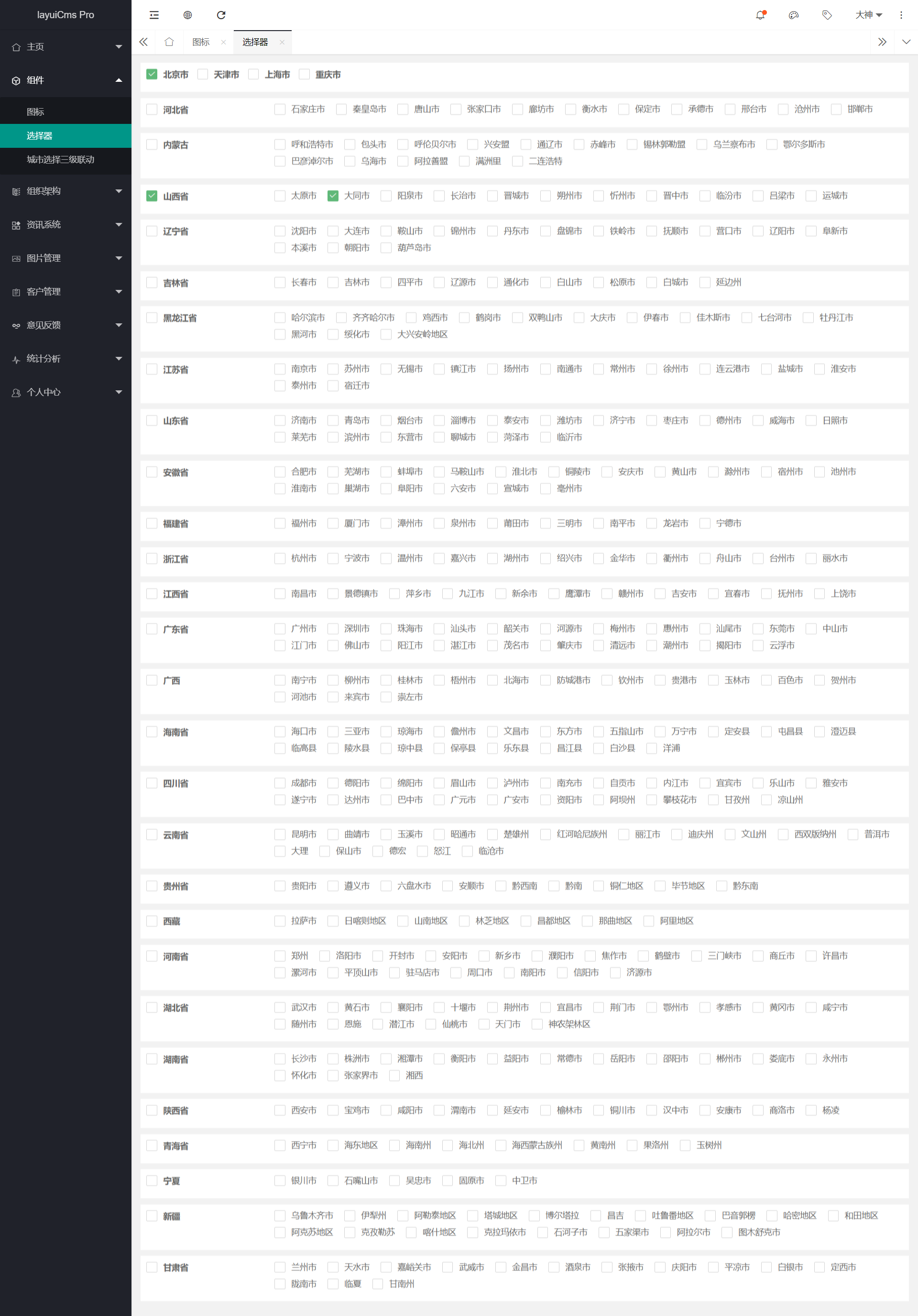Close the 选择器 tab
The width and height of the screenshot is (918, 1316).
click(282, 42)
